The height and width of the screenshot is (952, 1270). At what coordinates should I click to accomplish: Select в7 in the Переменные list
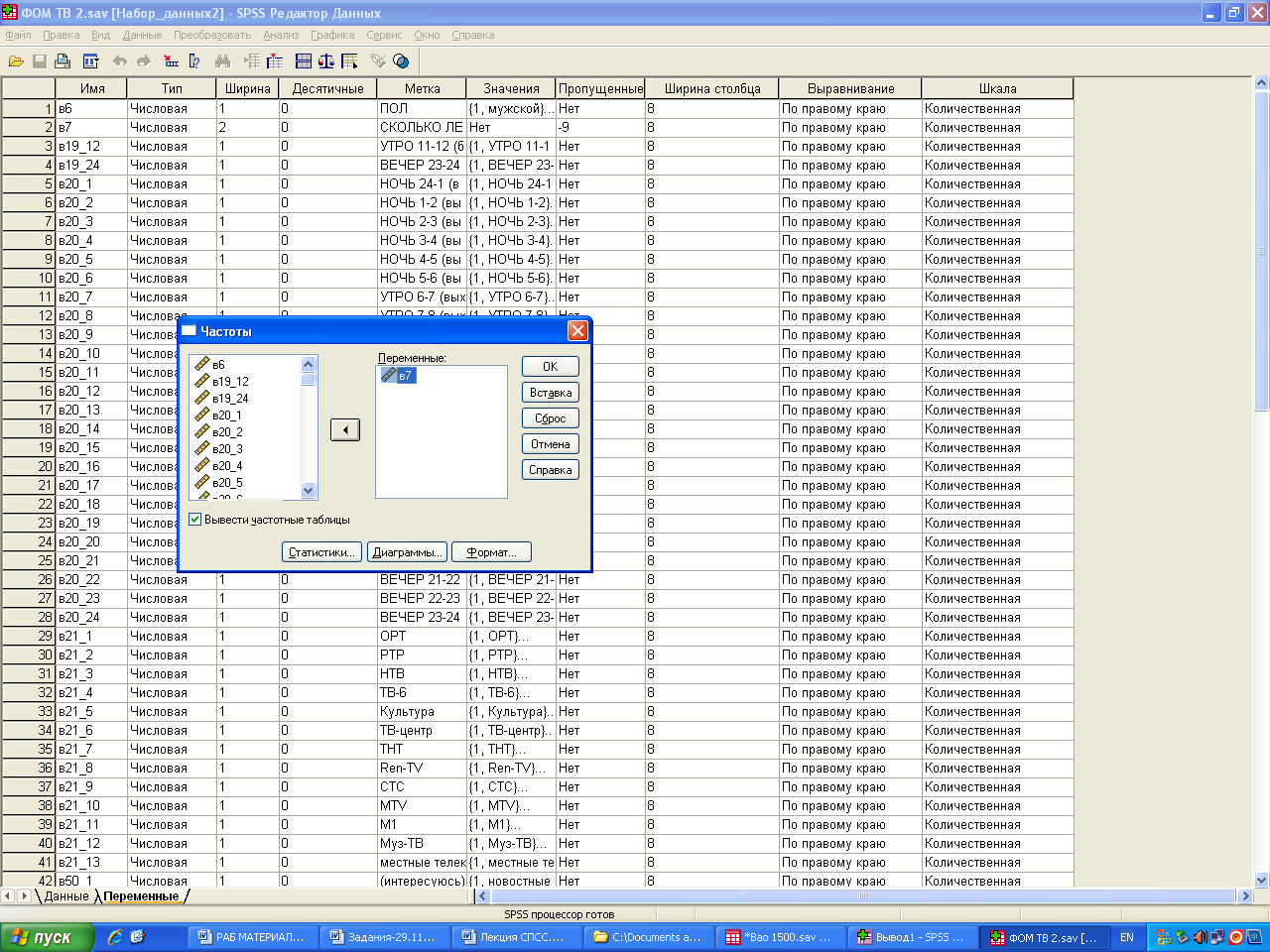(x=399, y=375)
